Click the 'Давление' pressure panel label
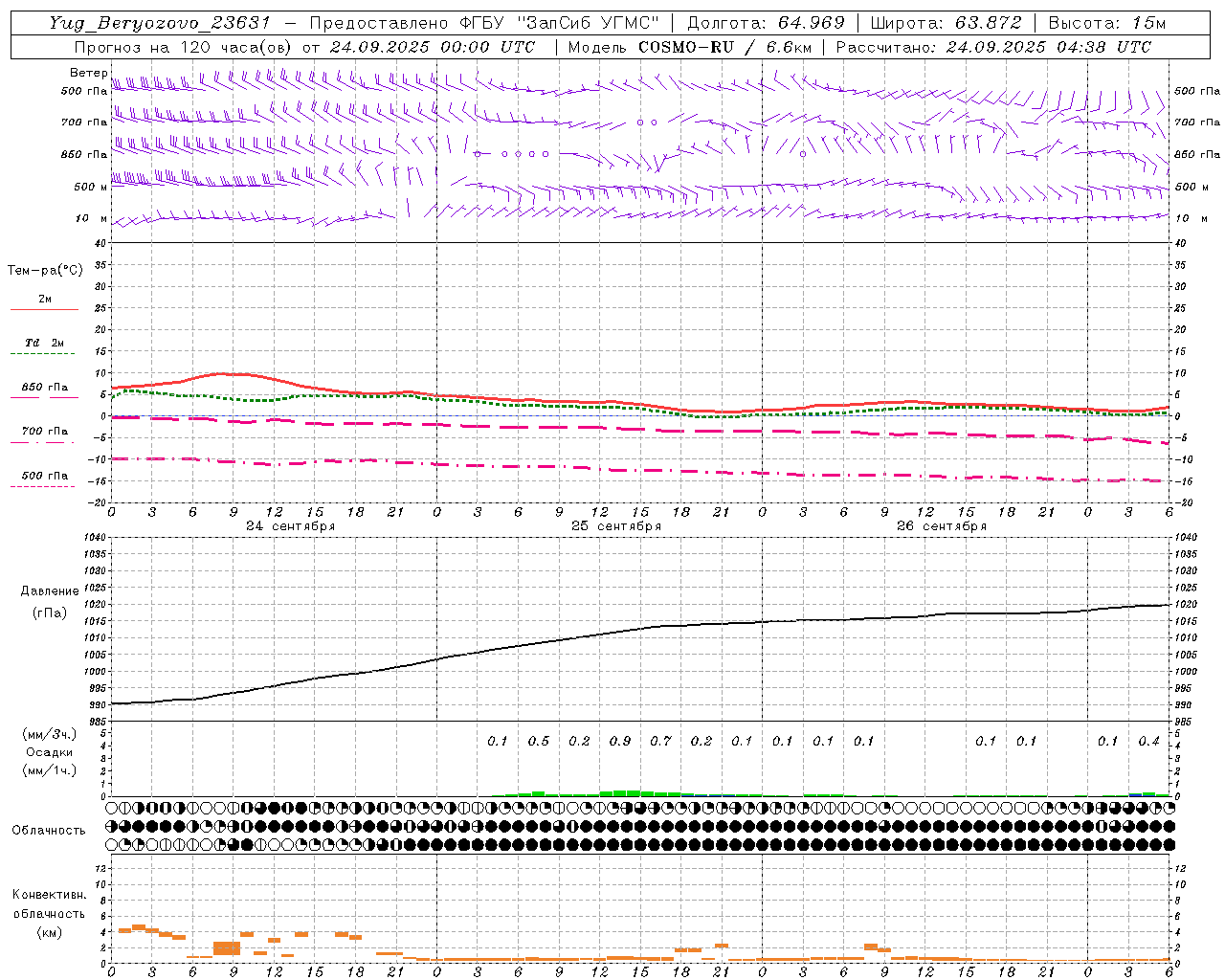The image size is (1225, 980). pyautogui.click(x=50, y=591)
